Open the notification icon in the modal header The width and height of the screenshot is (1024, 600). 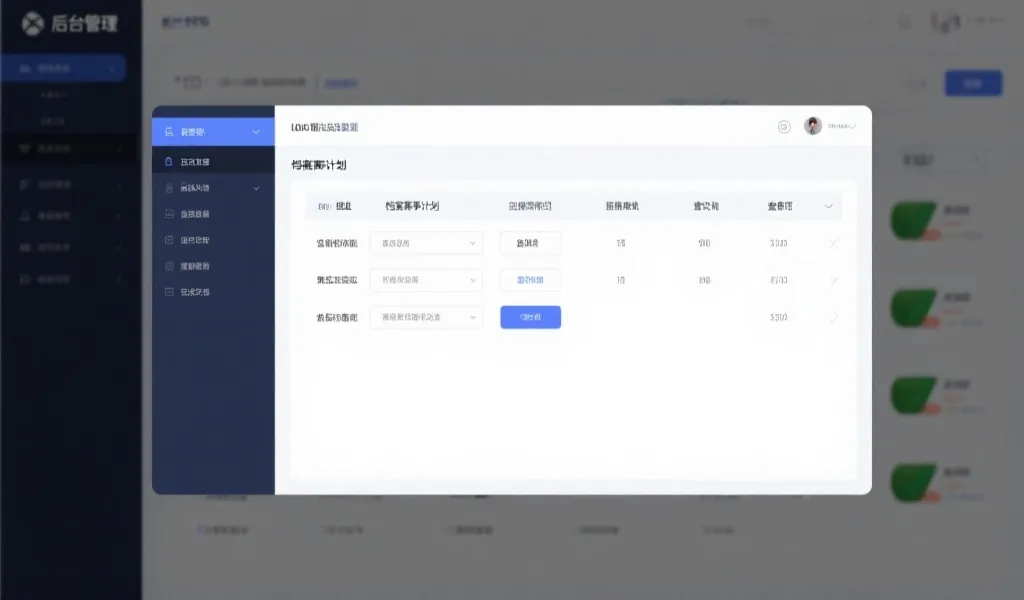783,126
